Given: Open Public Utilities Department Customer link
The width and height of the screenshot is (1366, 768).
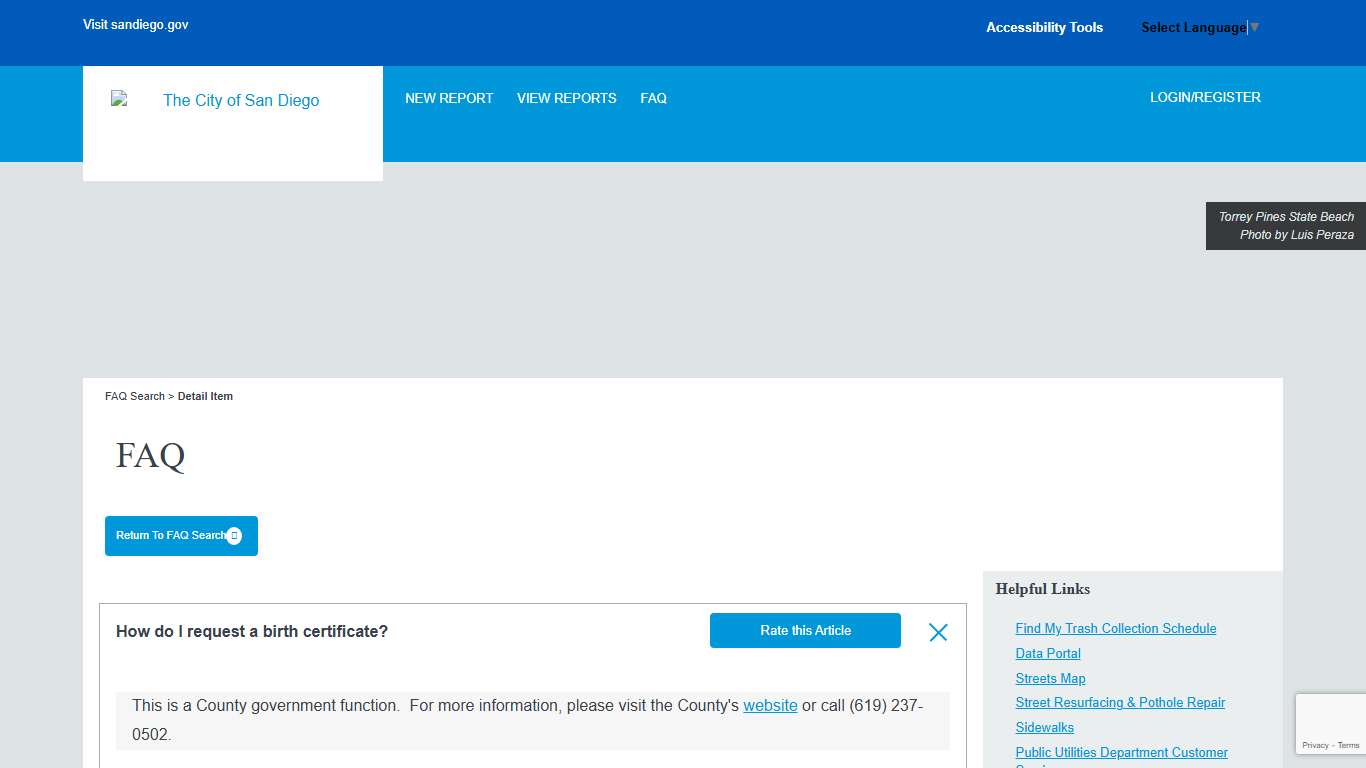Looking at the screenshot, I should point(1121,753).
